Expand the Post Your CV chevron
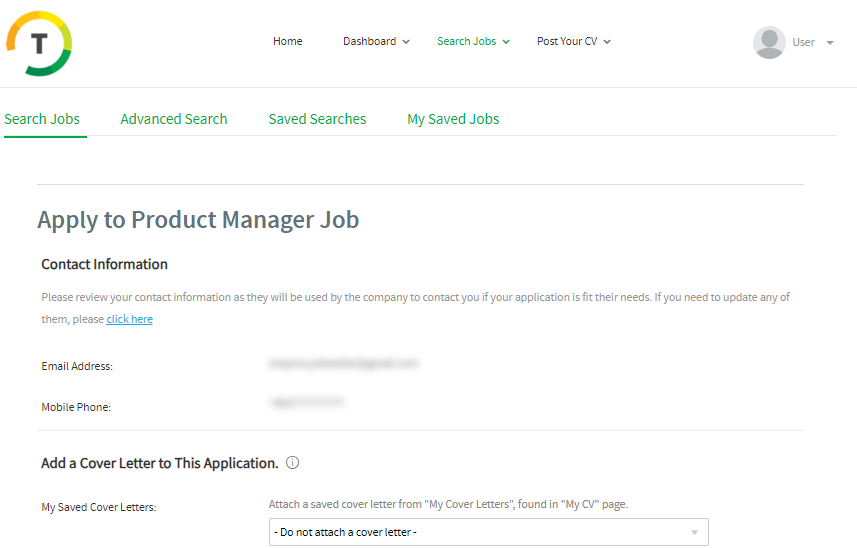The width and height of the screenshot is (857, 548). (x=607, y=42)
